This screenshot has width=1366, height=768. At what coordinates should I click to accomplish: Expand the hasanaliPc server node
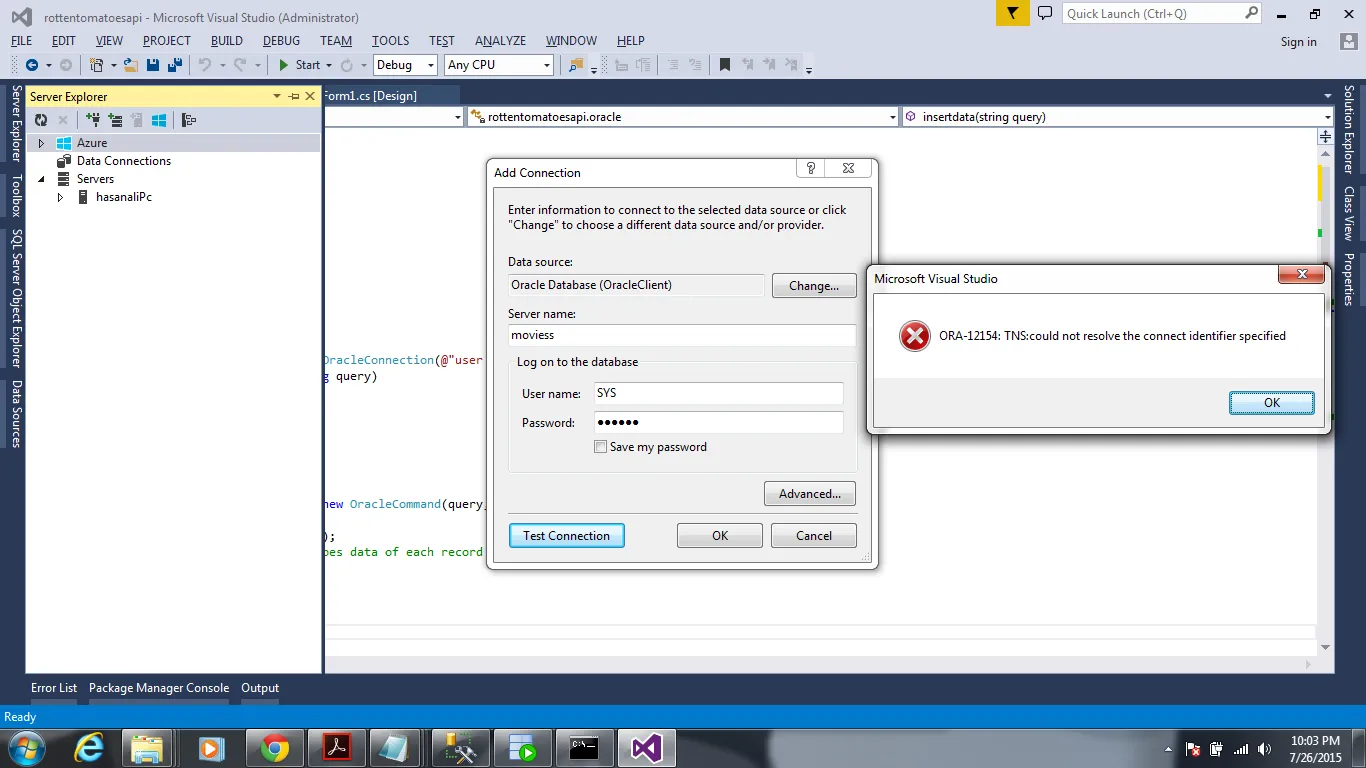click(x=60, y=197)
